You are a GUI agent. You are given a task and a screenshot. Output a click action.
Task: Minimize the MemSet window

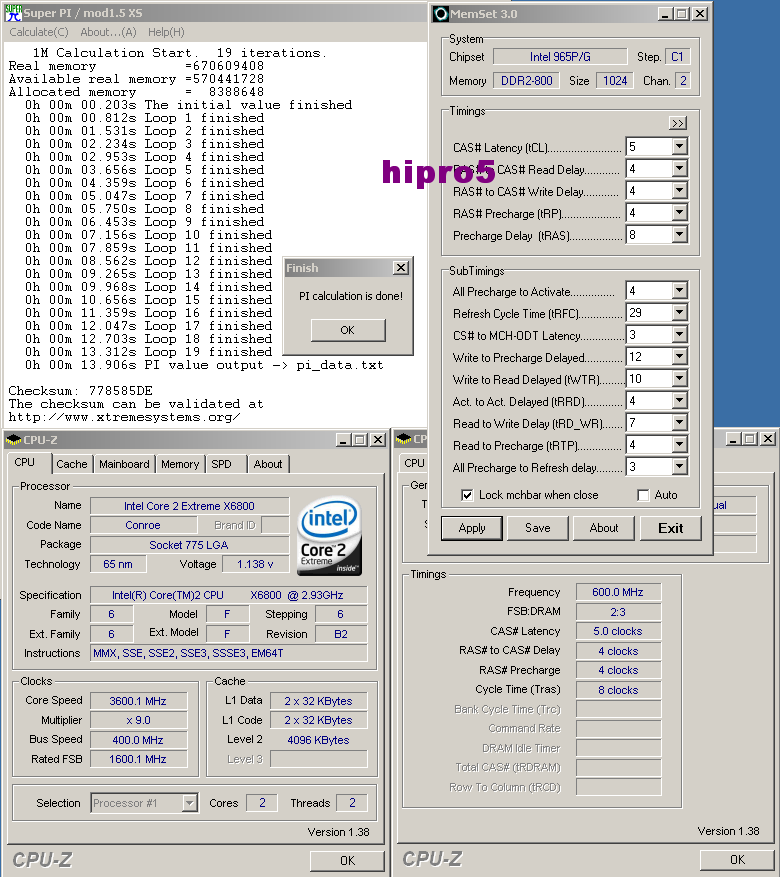(x=664, y=14)
